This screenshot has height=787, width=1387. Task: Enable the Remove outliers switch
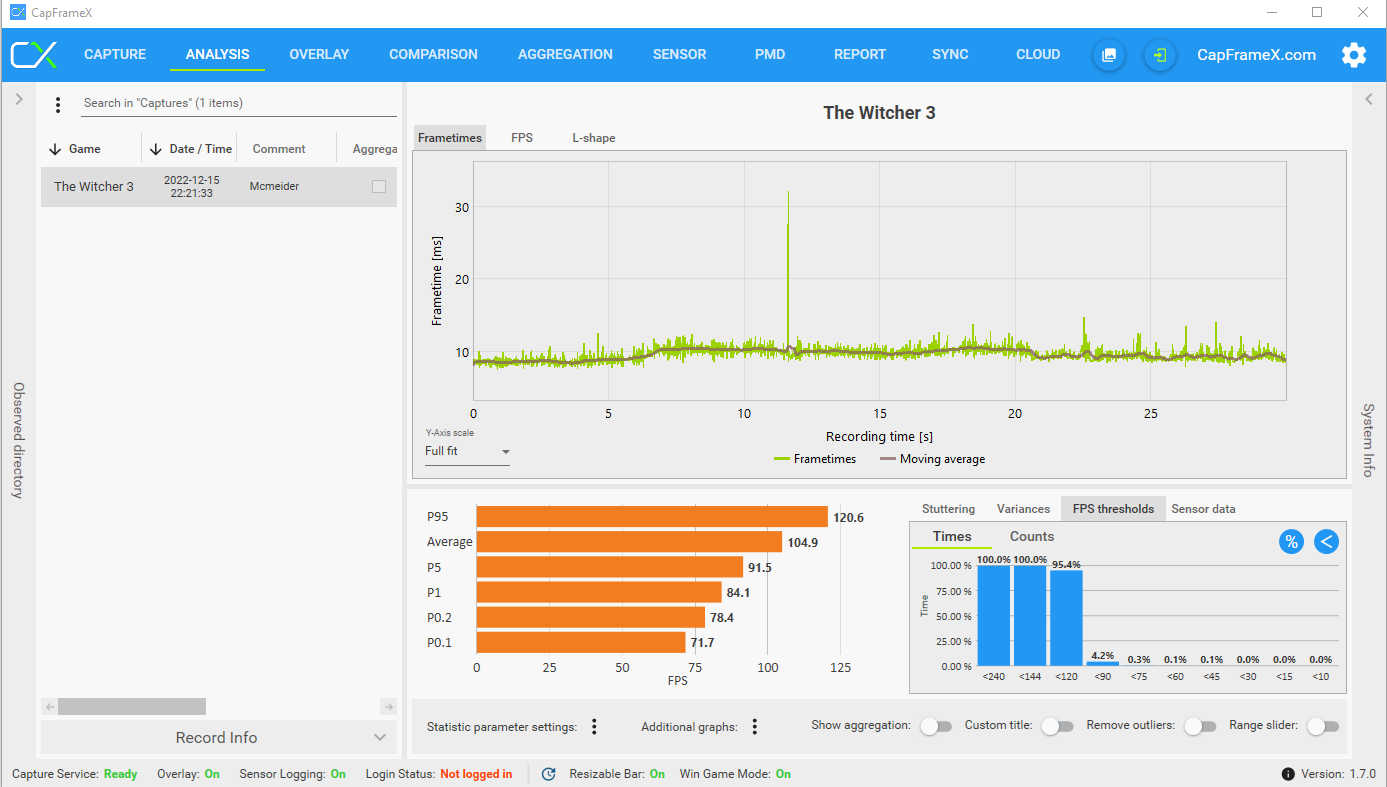tap(1200, 726)
